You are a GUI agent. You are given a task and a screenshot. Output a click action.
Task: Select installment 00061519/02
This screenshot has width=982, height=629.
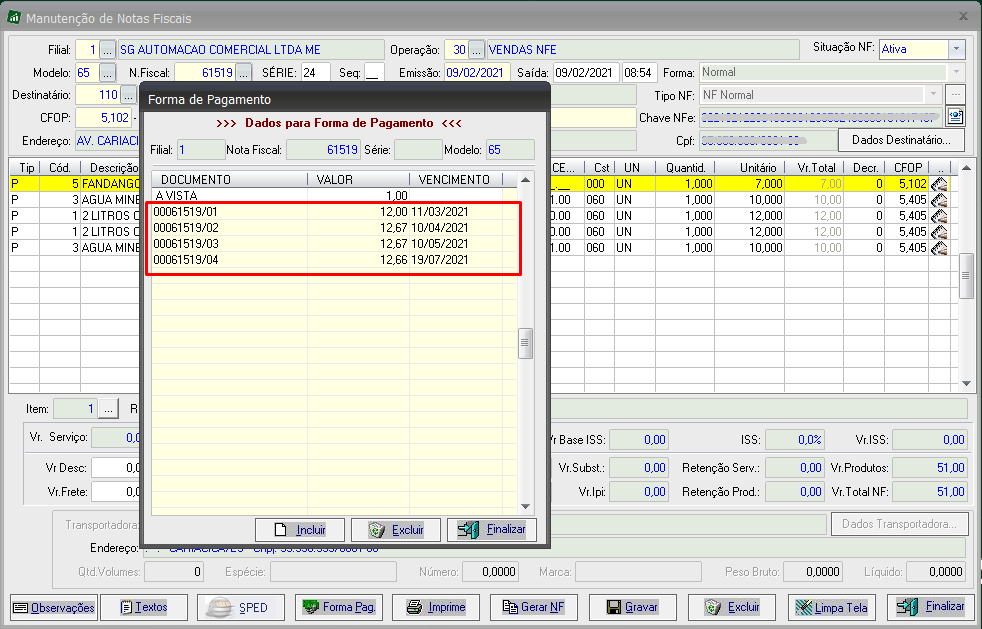334,227
